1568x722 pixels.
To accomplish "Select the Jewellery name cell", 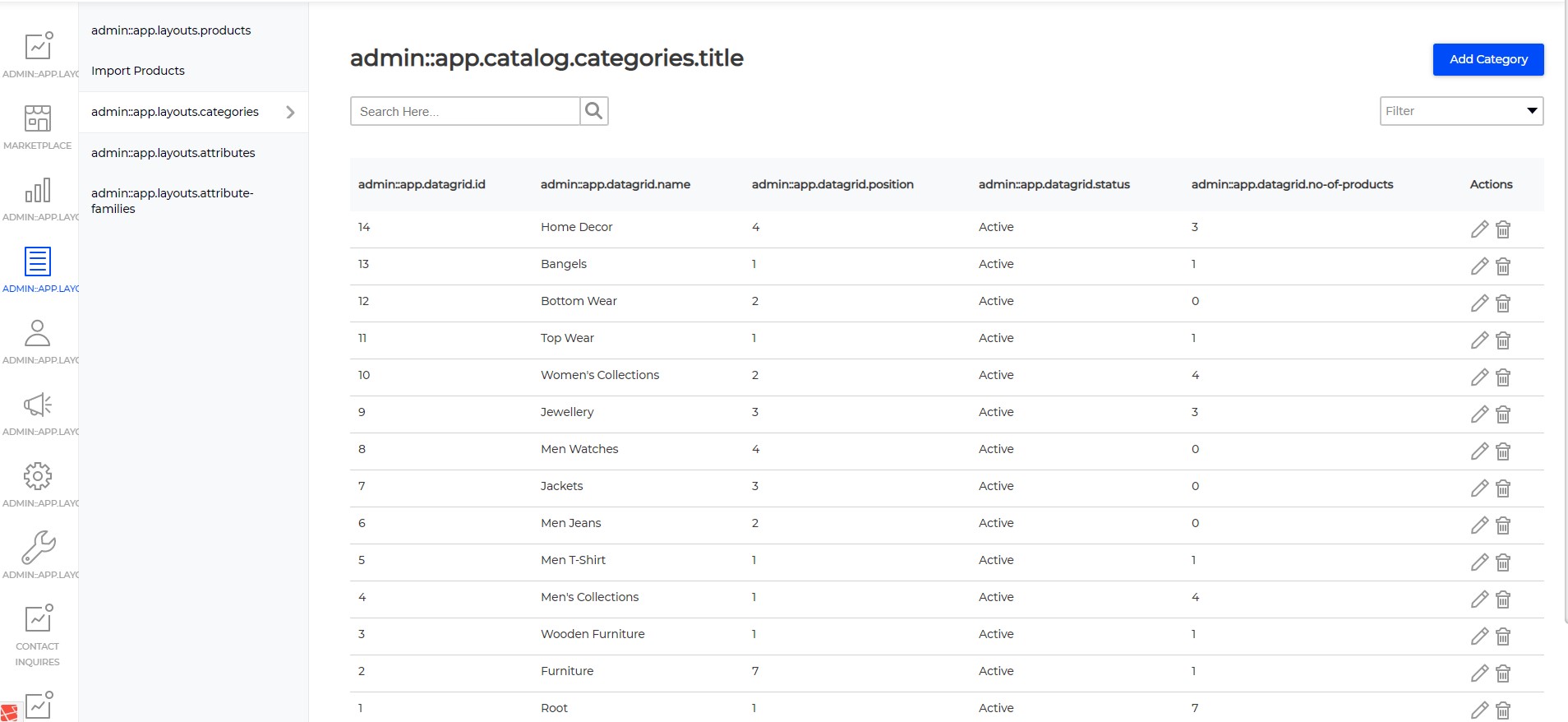I will coord(567,412).
